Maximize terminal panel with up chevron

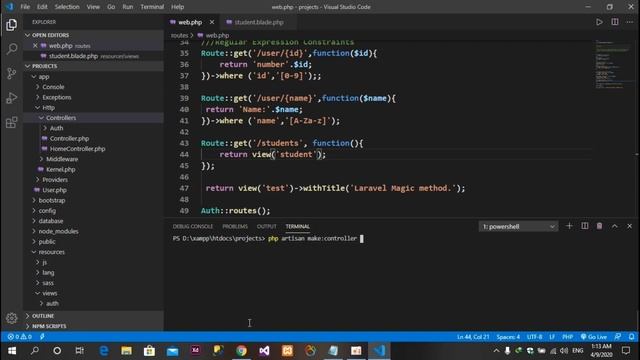pyautogui.click(x=614, y=226)
